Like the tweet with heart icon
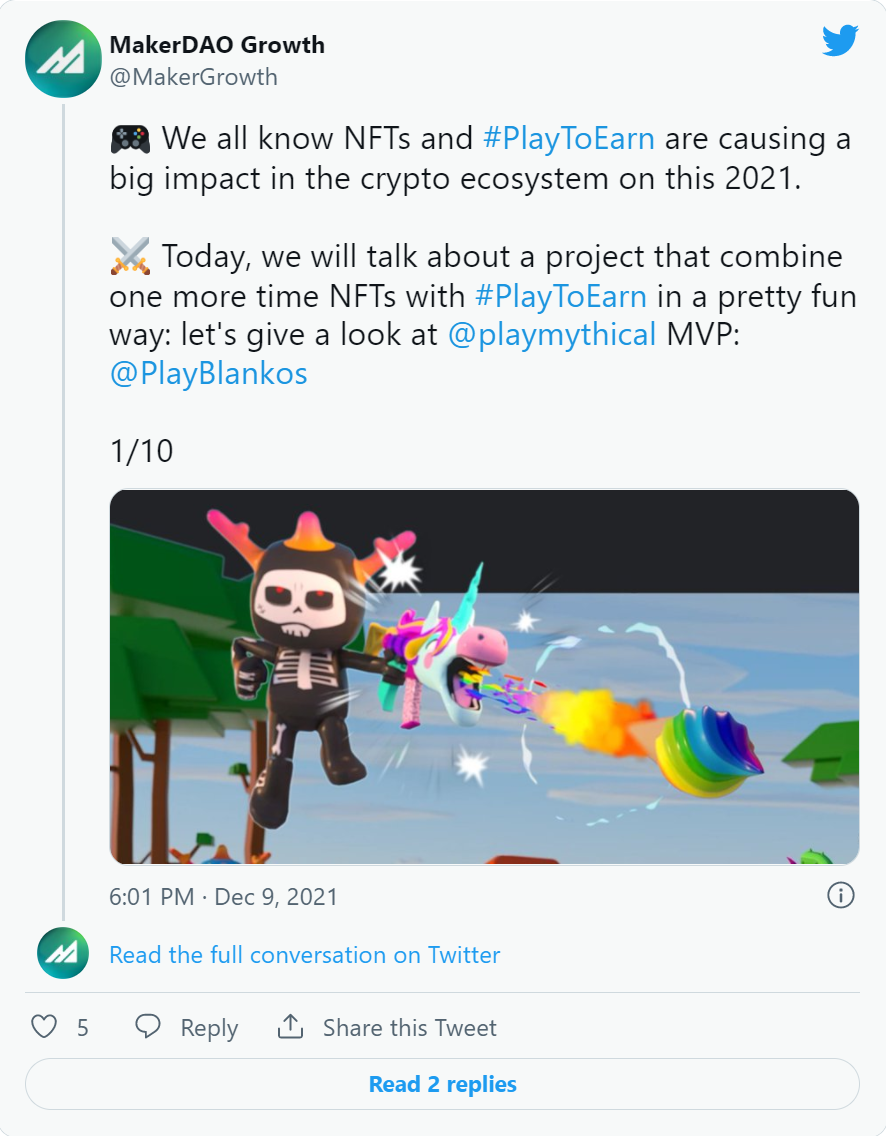 pyautogui.click(x=44, y=1027)
